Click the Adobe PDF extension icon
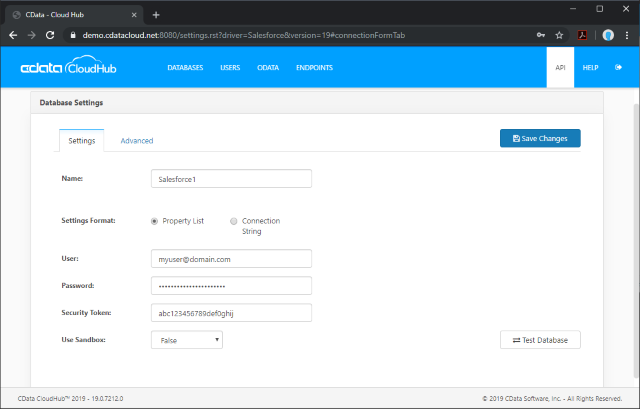The image size is (640, 409). click(x=582, y=36)
